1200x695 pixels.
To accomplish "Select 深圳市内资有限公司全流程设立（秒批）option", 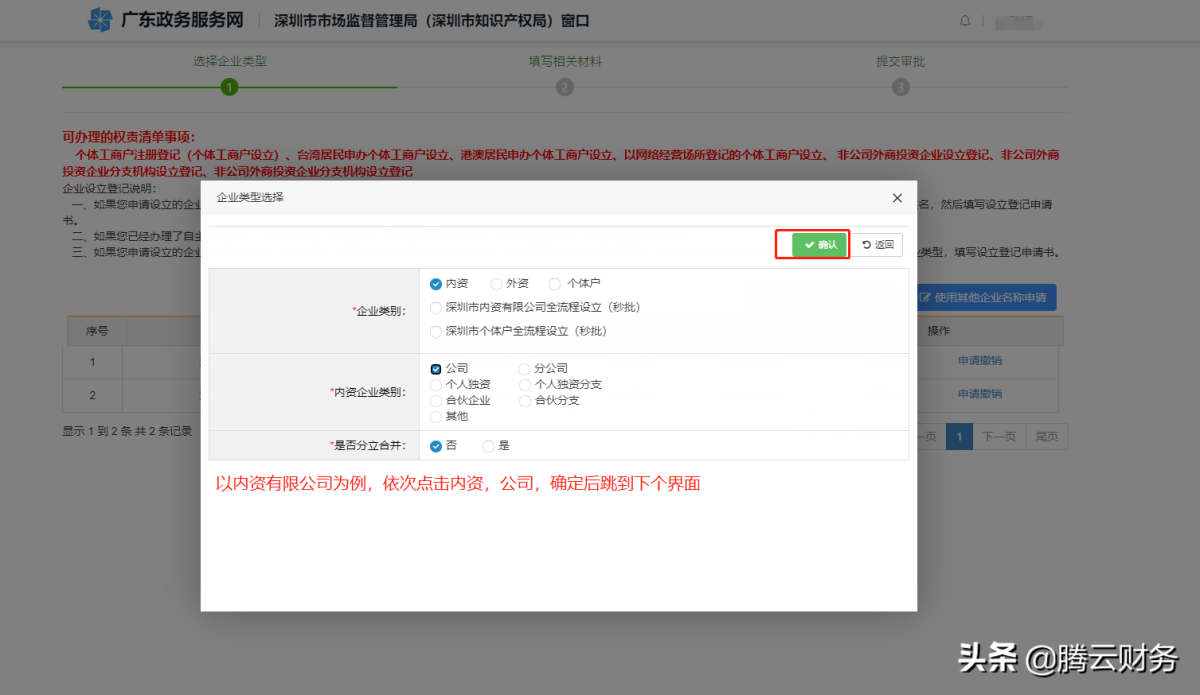I will tap(436, 307).
